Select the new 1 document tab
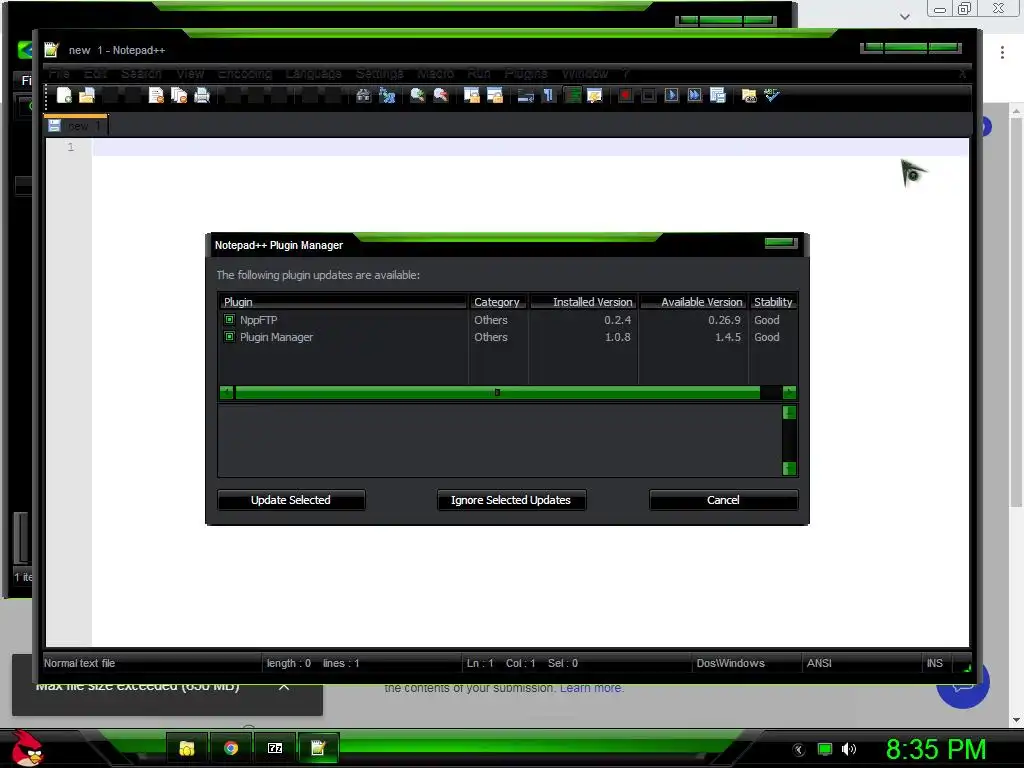Screen dimensions: 1024x768 (x=76, y=126)
